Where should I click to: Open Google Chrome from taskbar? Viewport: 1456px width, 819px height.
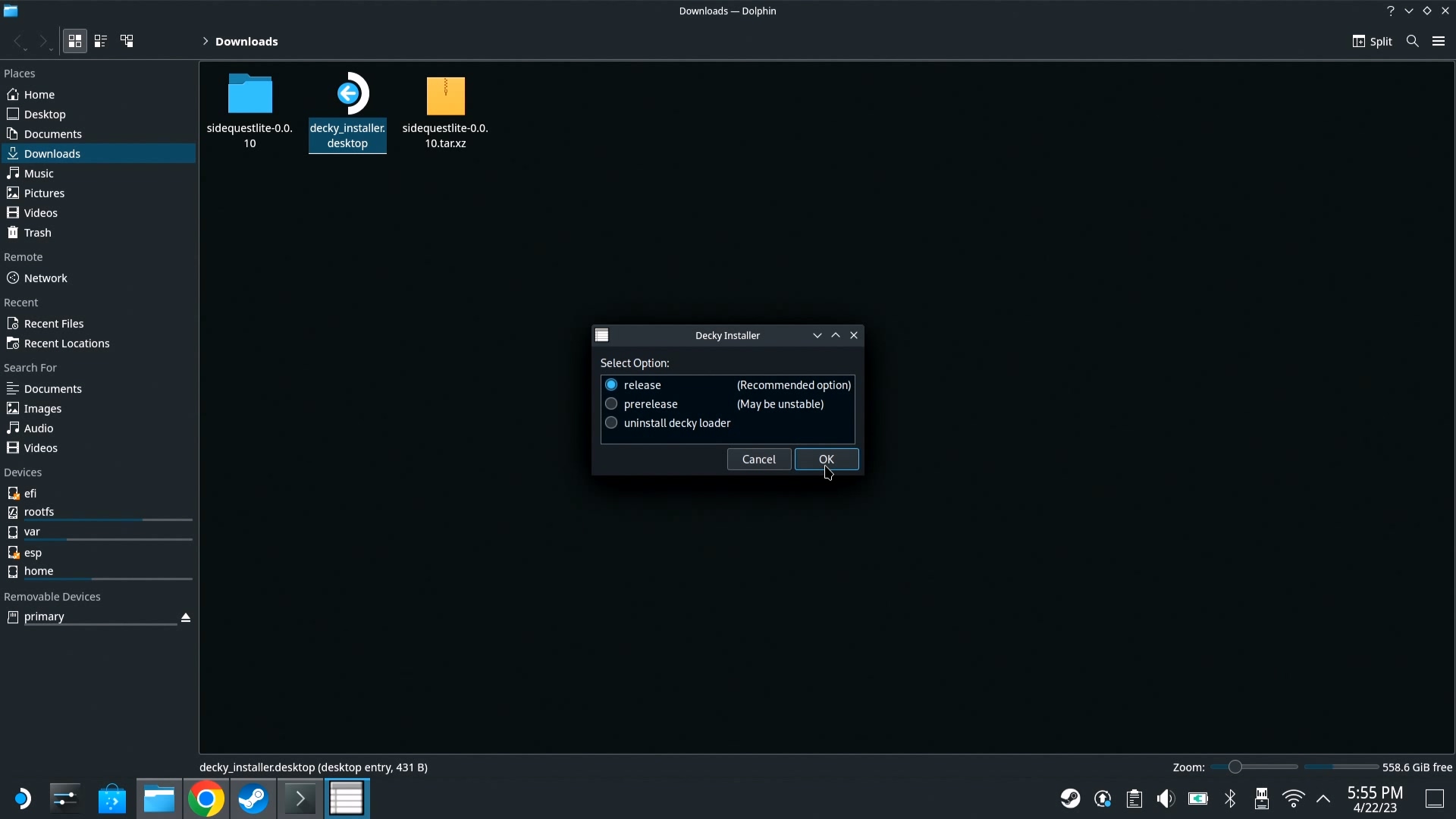(206, 799)
